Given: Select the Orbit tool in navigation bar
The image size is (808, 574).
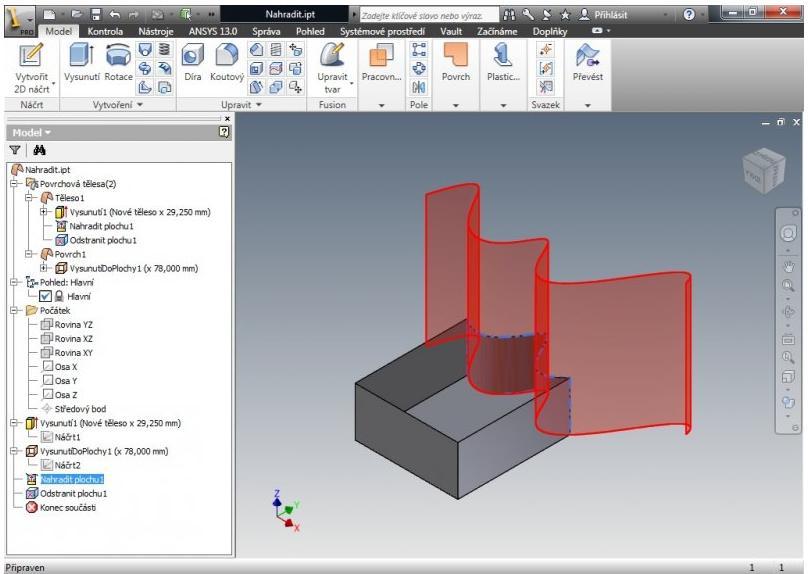Looking at the screenshot, I should [x=788, y=312].
